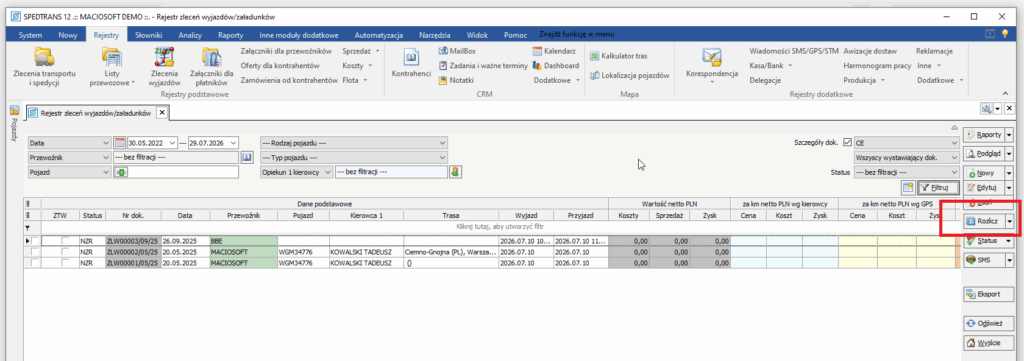This screenshot has height=361, width=1024.
Task: Tick row selector checkbox for ZLW00003/09/25
Action: coord(35,241)
